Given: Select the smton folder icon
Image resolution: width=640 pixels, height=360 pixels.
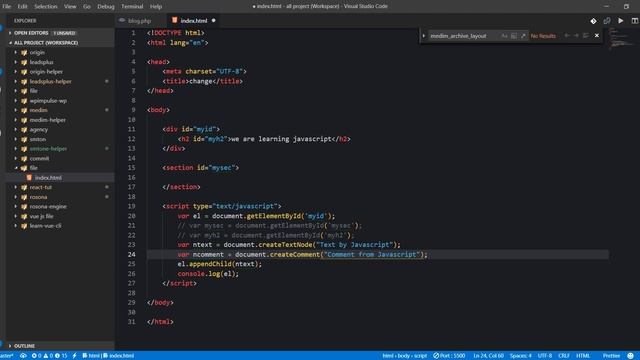Looking at the screenshot, I should pyautogui.click(x=24, y=139).
